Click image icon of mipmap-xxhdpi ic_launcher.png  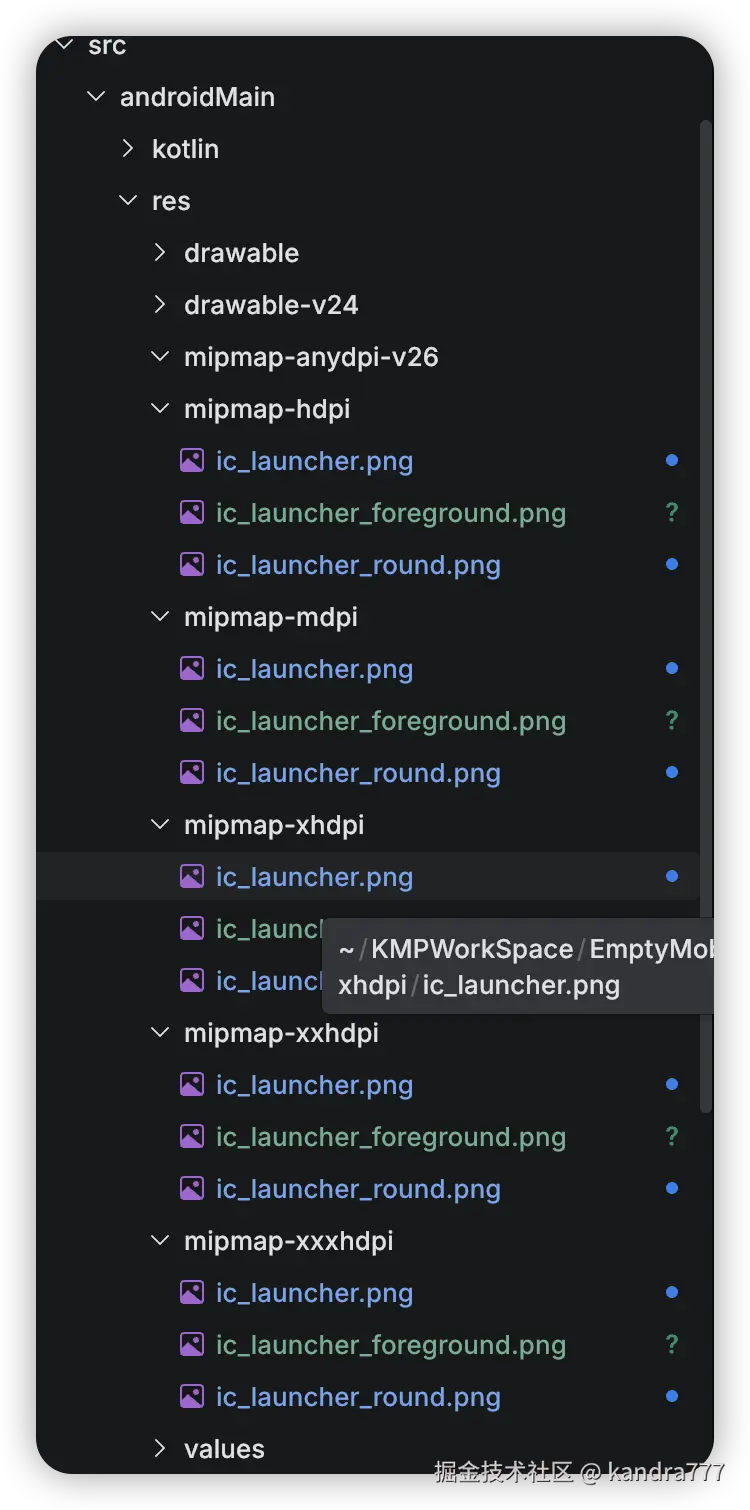tap(192, 1085)
